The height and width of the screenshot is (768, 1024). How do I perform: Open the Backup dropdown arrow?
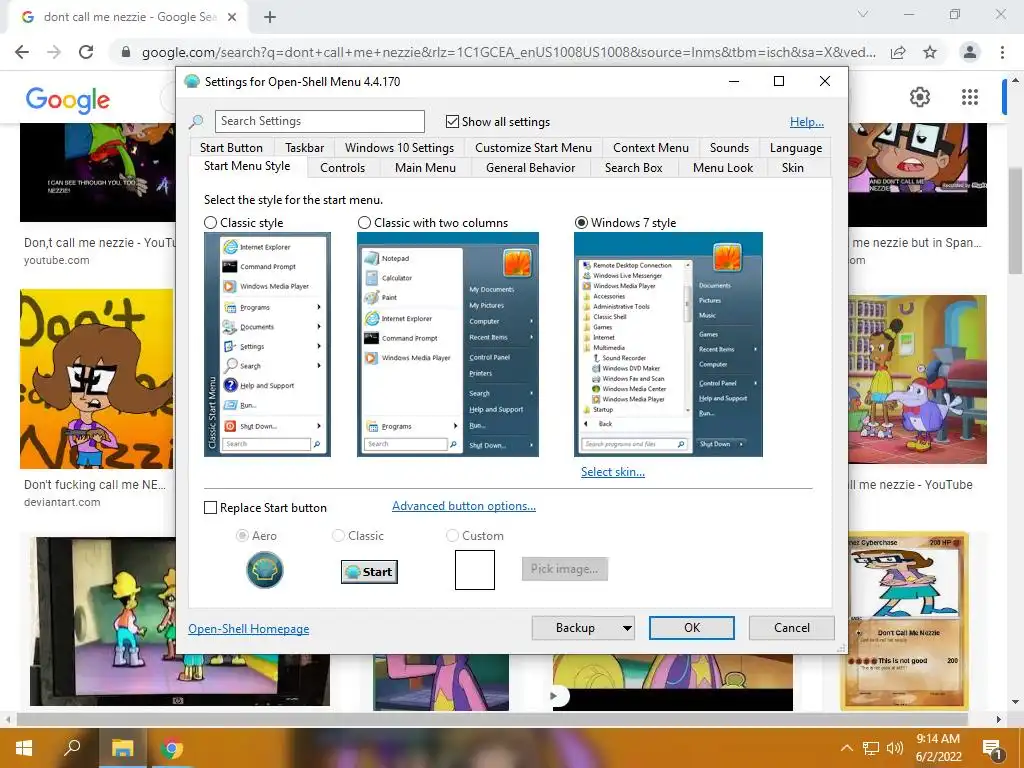[x=627, y=628]
